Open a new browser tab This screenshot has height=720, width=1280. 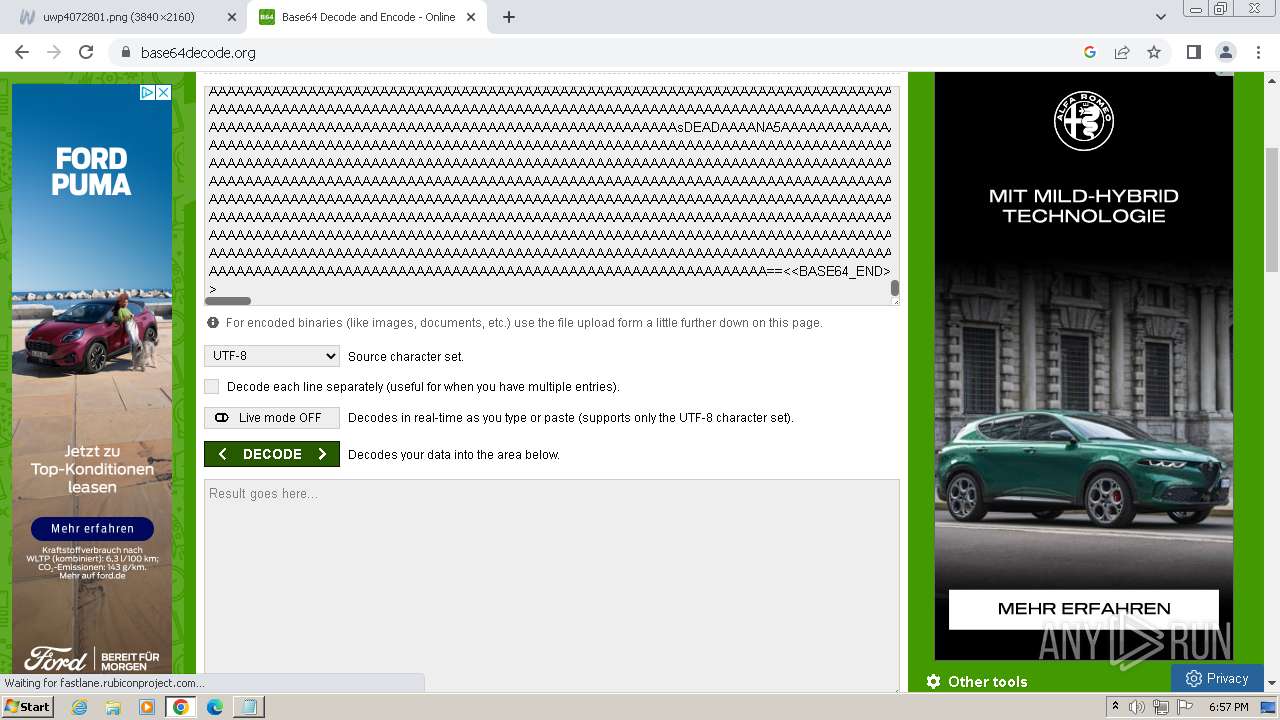tap(509, 17)
